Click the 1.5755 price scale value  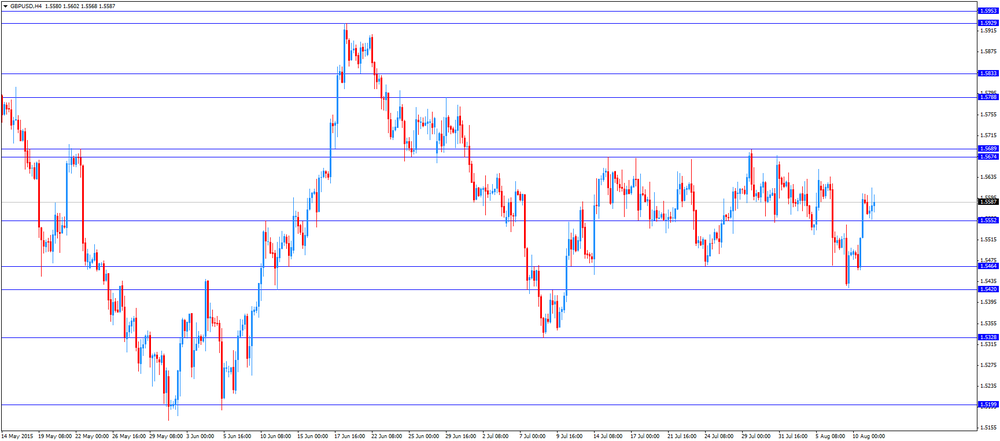(989, 114)
